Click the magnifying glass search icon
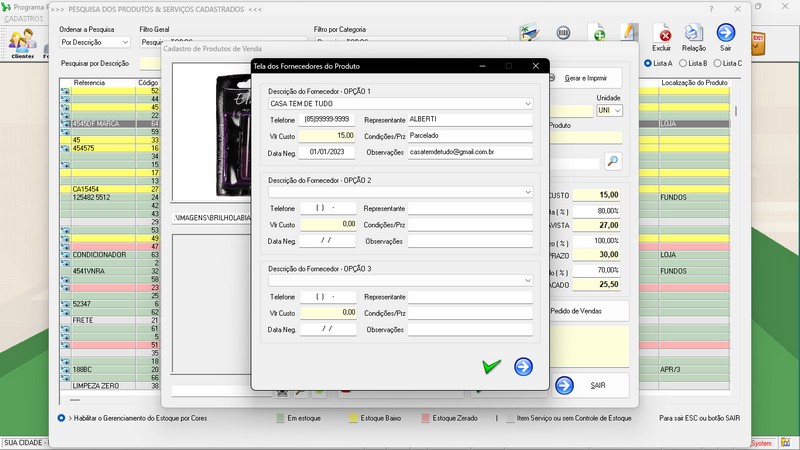Viewport: 800px width, 450px height. point(612,160)
